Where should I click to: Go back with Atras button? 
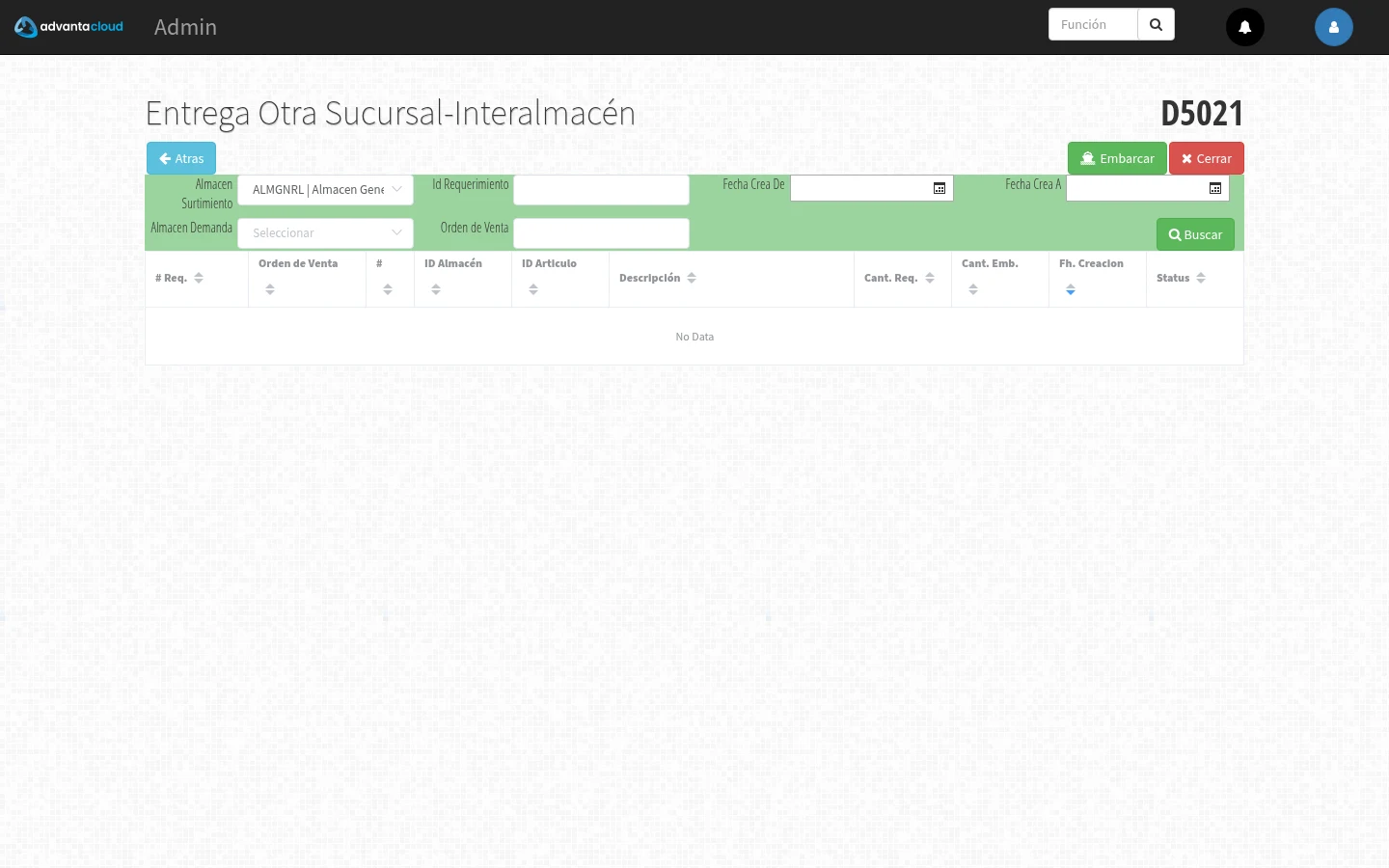(x=181, y=158)
